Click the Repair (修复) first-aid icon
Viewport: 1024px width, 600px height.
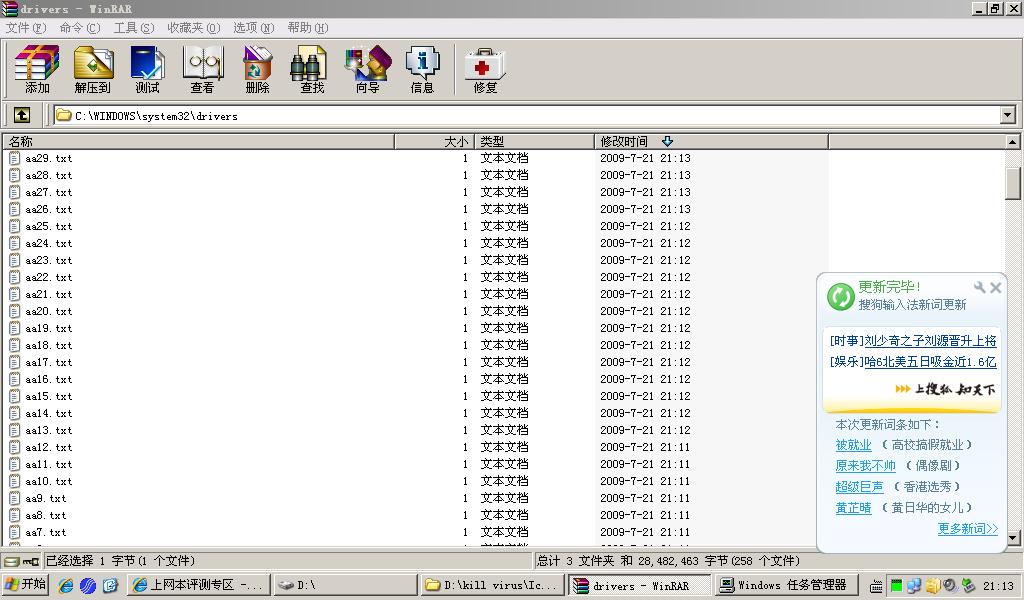pos(485,69)
